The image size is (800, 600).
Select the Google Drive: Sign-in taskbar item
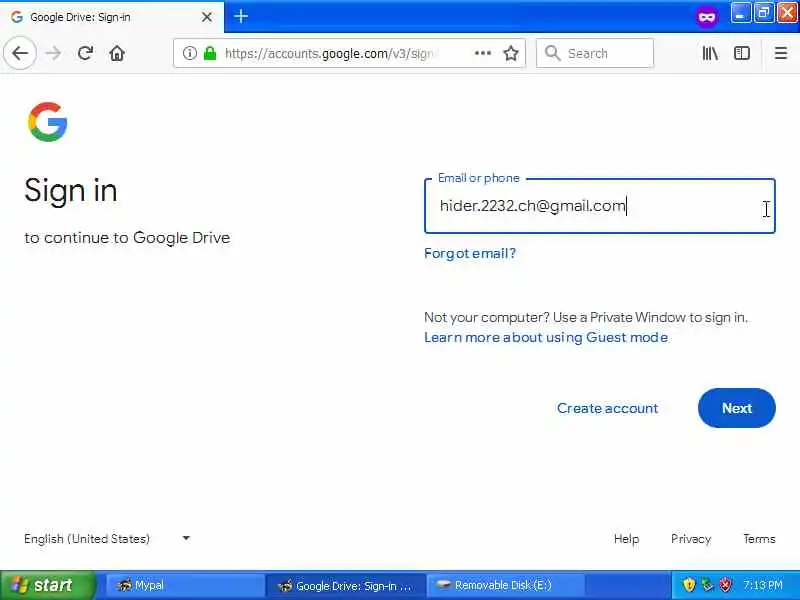tap(346, 586)
